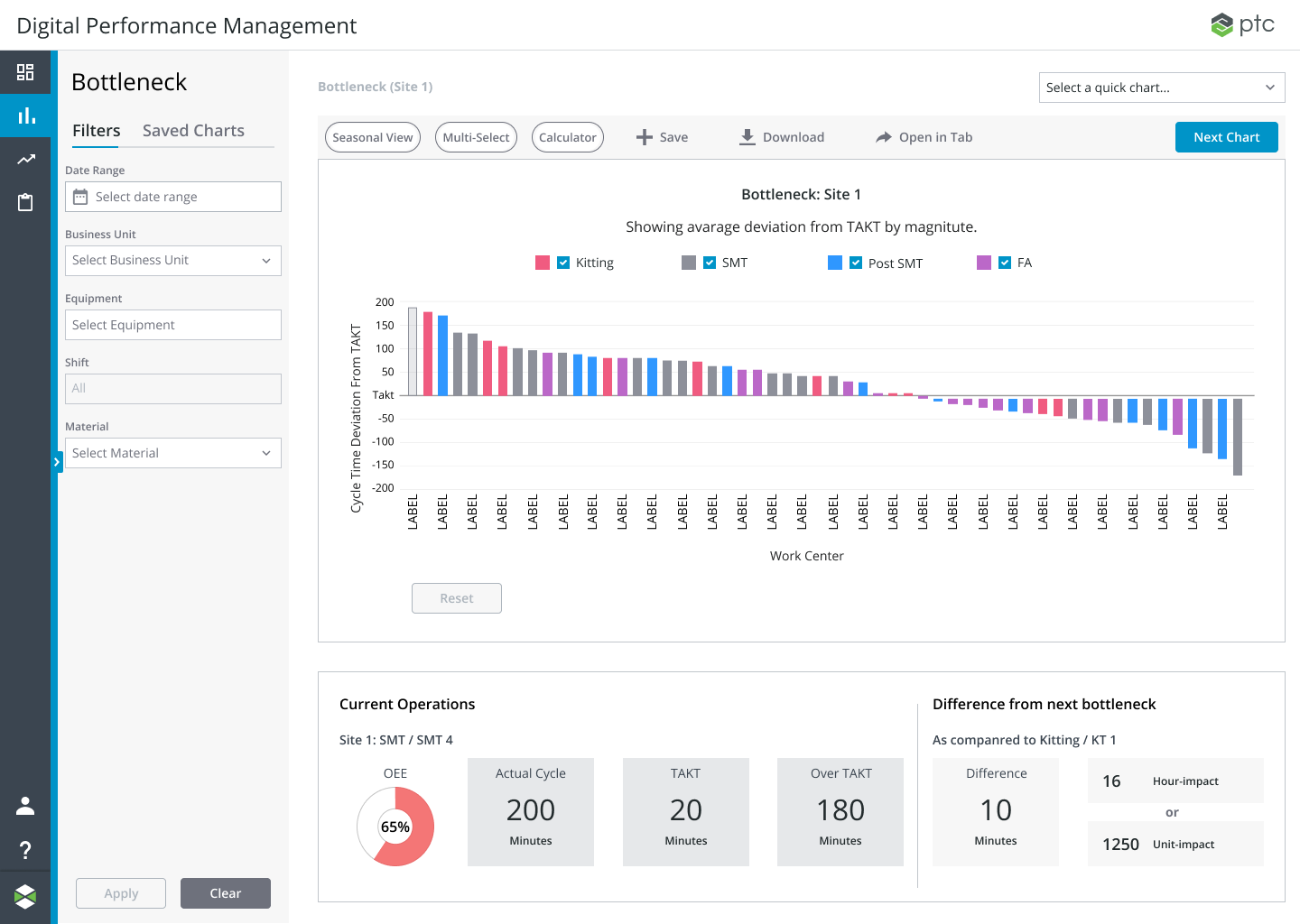Viewport: 1300px width, 924px height.
Task: Click the Work Center axis label
Action: [x=807, y=556]
